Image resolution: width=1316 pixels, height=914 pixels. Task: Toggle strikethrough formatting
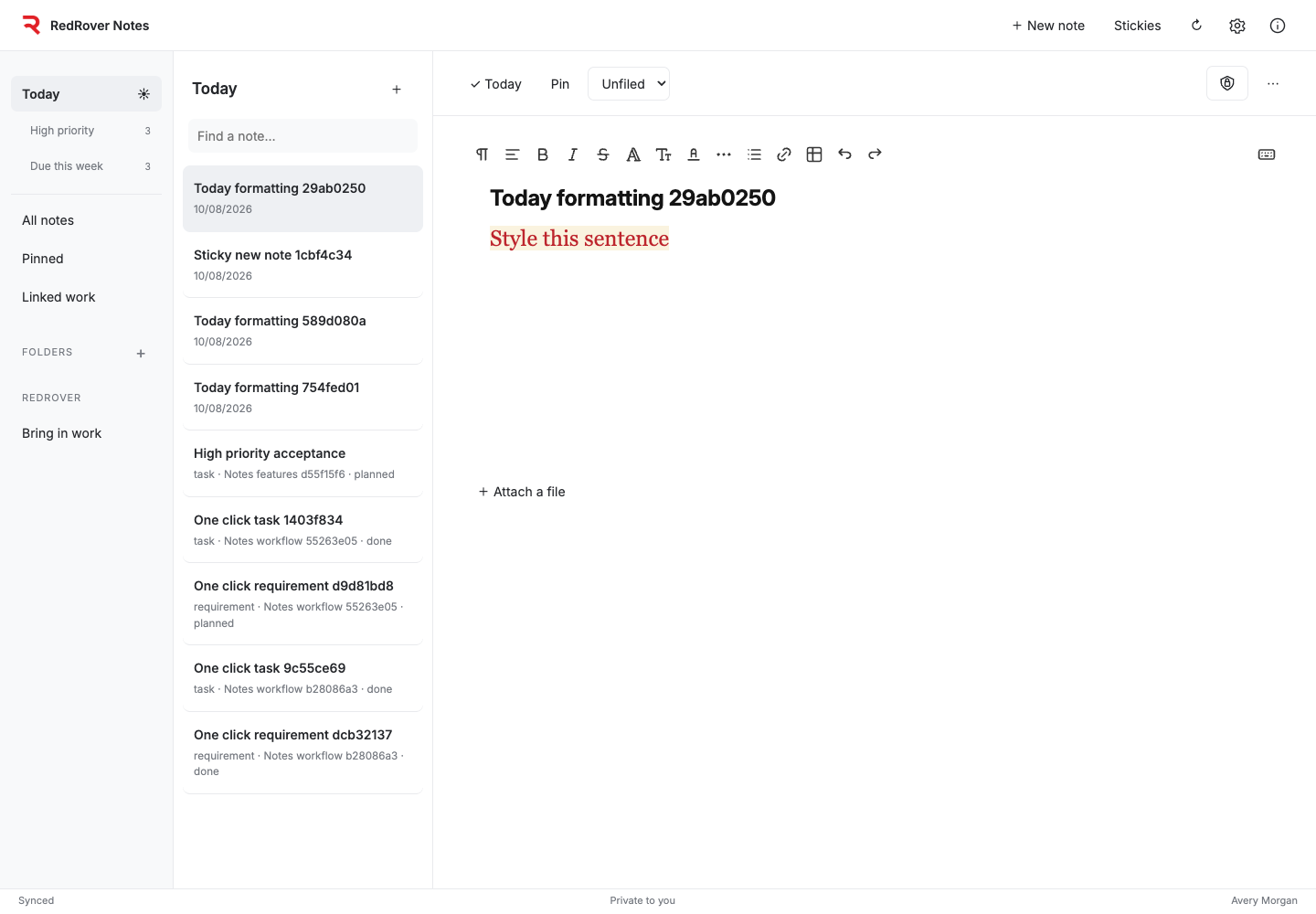coord(602,154)
